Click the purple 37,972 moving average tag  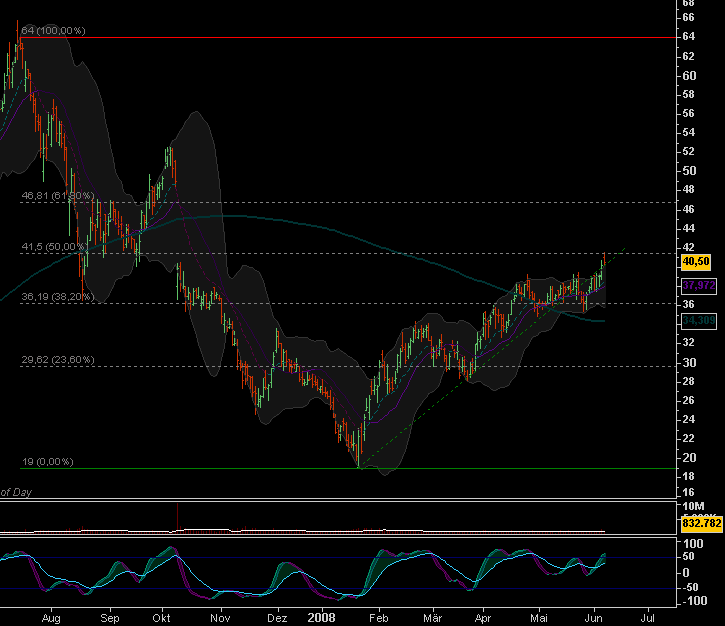coord(696,286)
